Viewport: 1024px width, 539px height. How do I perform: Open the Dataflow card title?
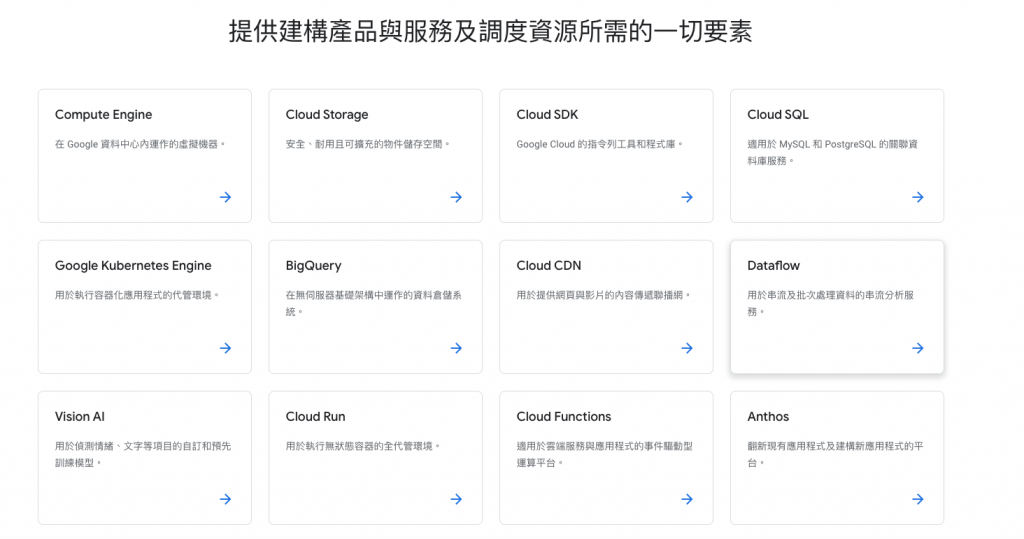point(773,266)
